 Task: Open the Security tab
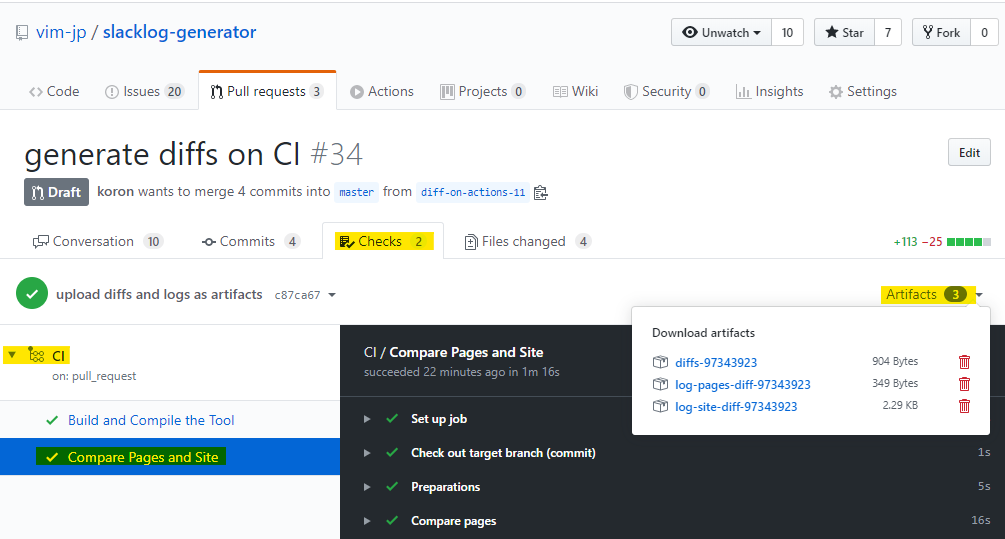[x=667, y=92]
